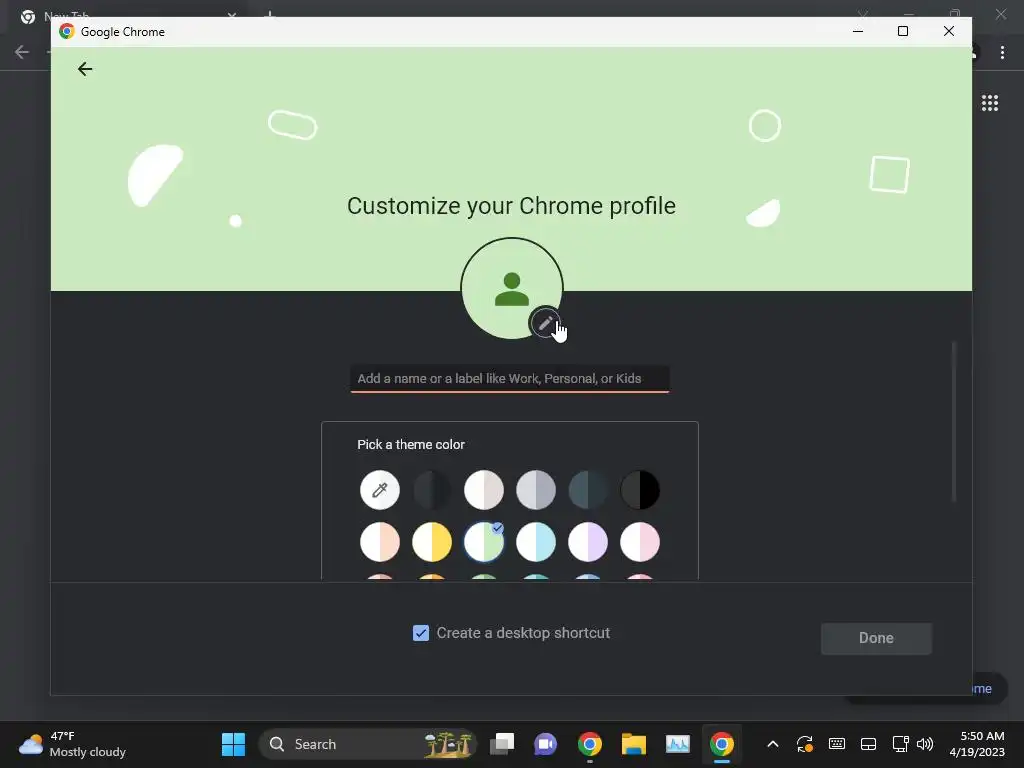Image resolution: width=1024 pixels, height=768 pixels.
Task: Choose the lavender theme color
Action: pyautogui.click(x=588, y=542)
